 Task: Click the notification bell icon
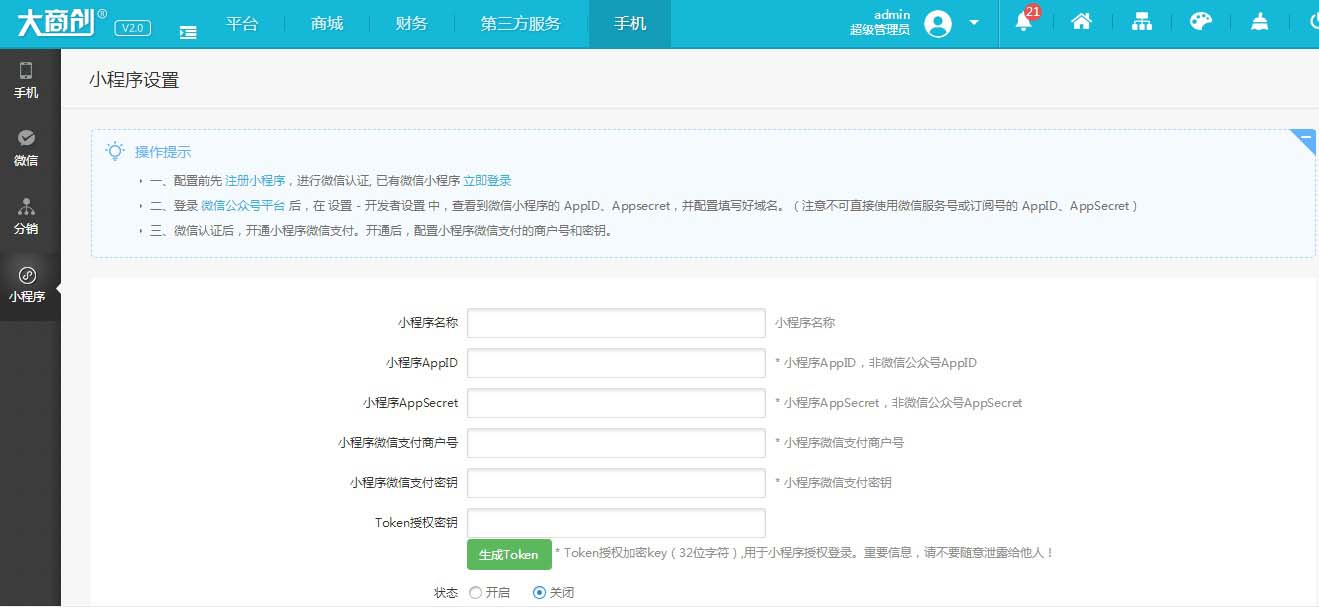(1024, 22)
